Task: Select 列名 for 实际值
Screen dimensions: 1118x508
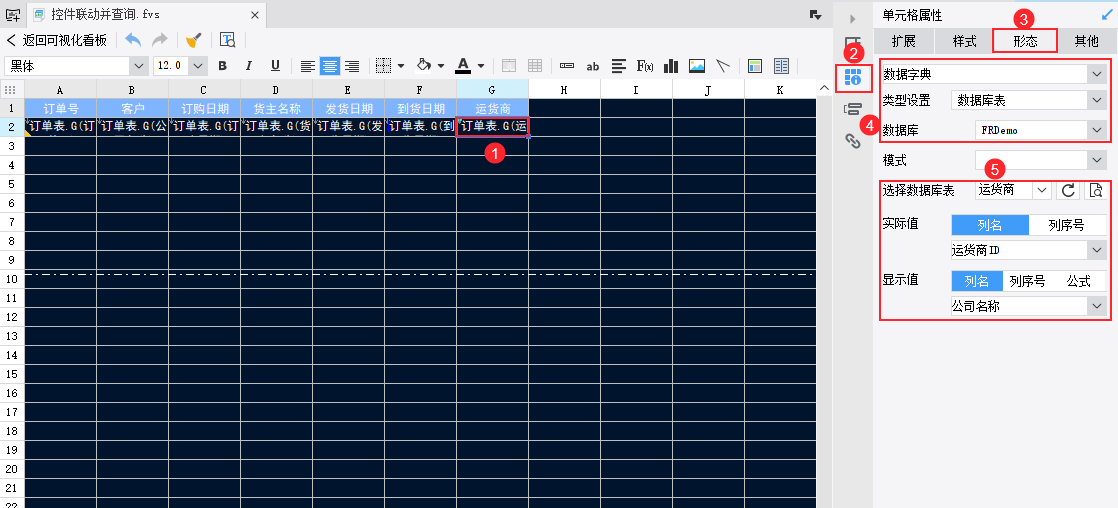Action: pyautogui.click(x=990, y=225)
